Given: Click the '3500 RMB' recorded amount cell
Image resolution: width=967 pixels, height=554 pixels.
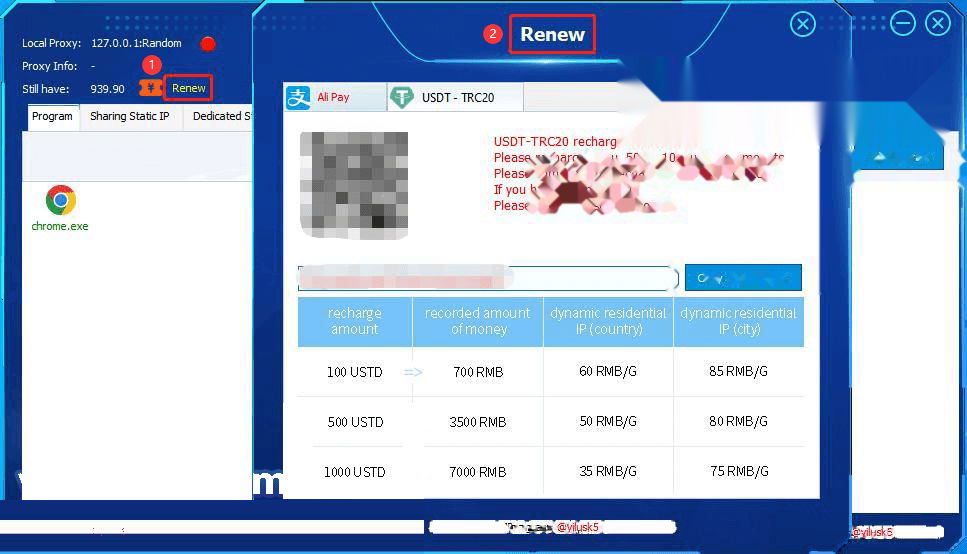Looking at the screenshot, I should 478,422.
